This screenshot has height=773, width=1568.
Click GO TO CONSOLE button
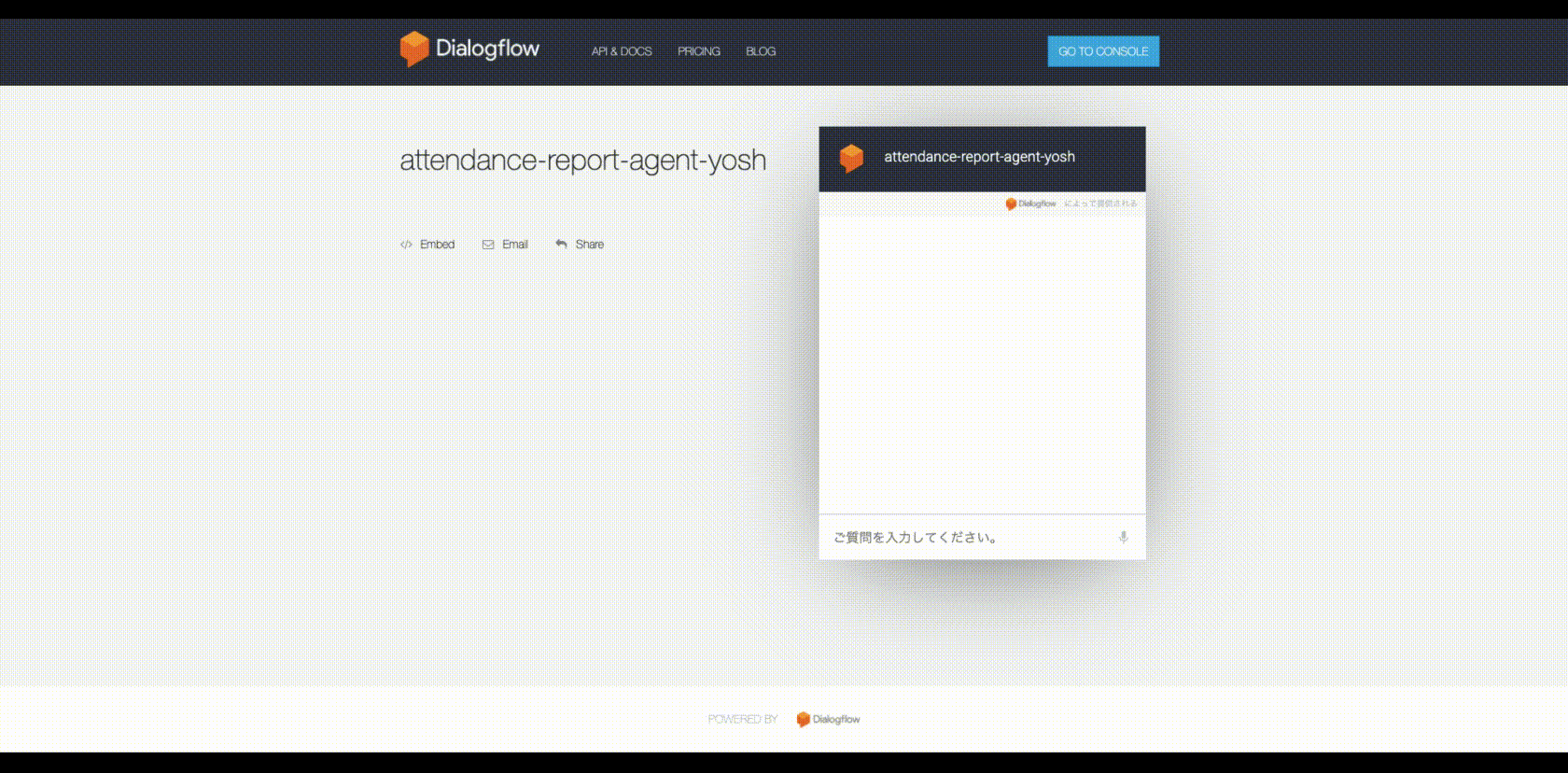[1103, 51]
